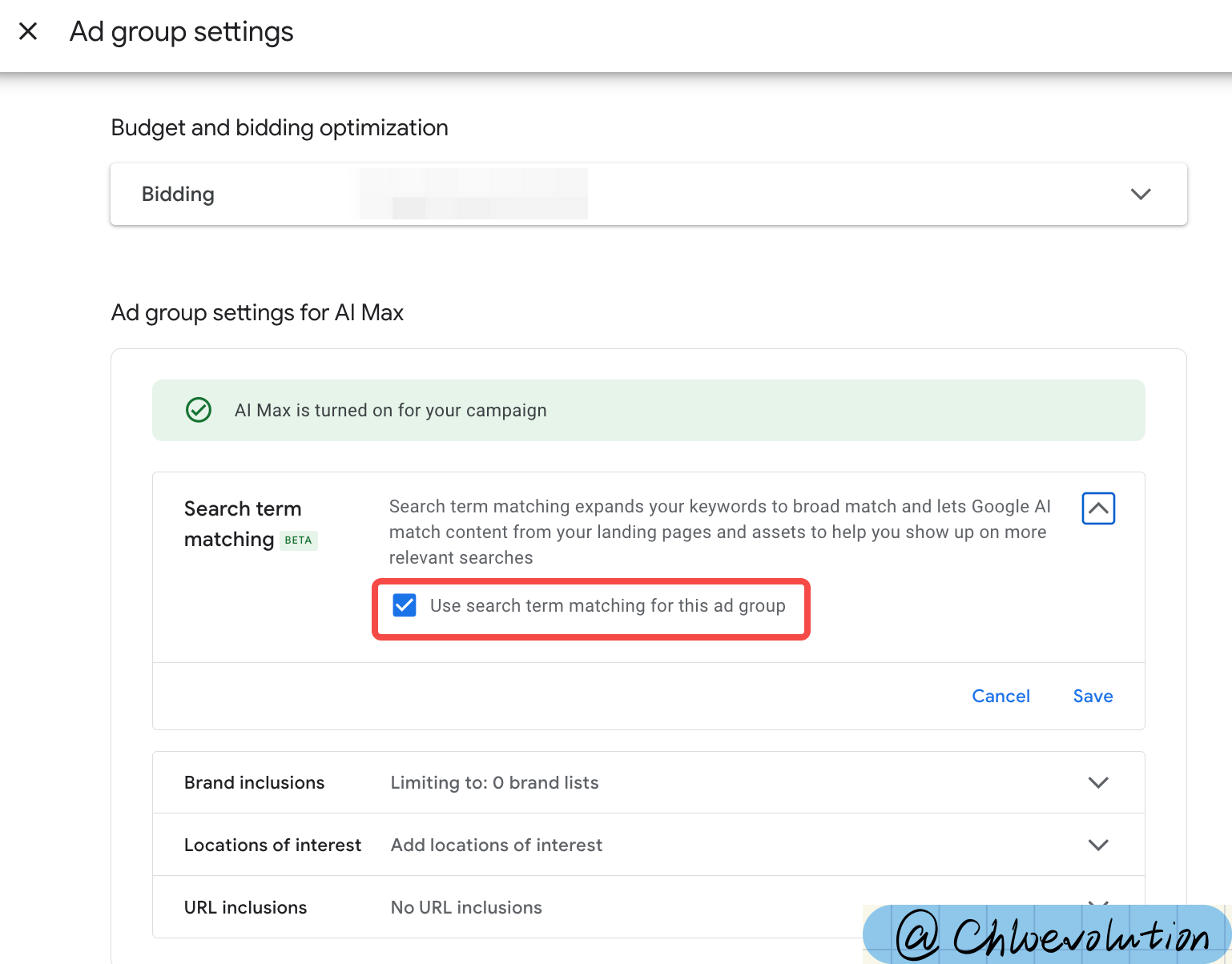Viewport: 1232px width, 964px height.
Task: Collapse the Search term matching section
Action: [x=1098, y=508]
